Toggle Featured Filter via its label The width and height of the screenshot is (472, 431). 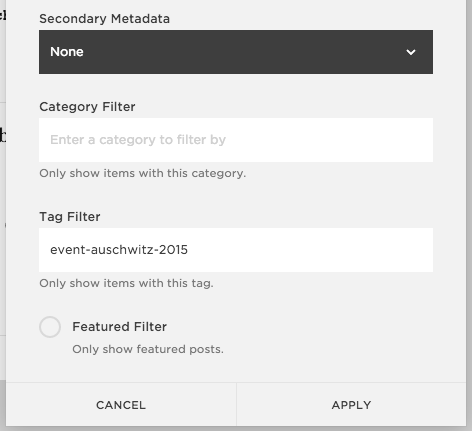pyautogui.click(x=119, y=327)
